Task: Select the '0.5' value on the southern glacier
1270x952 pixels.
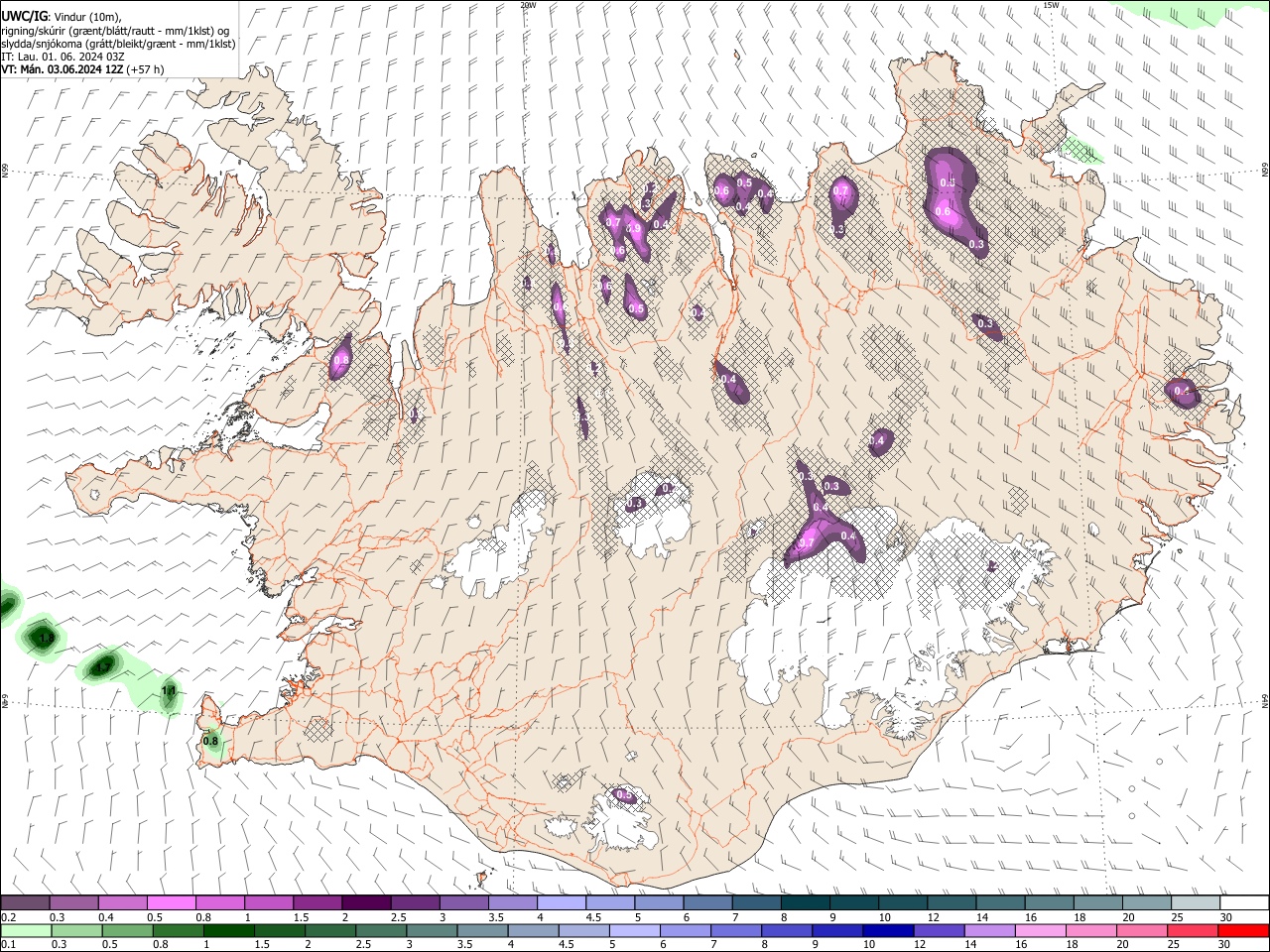Action: [624, 795]
